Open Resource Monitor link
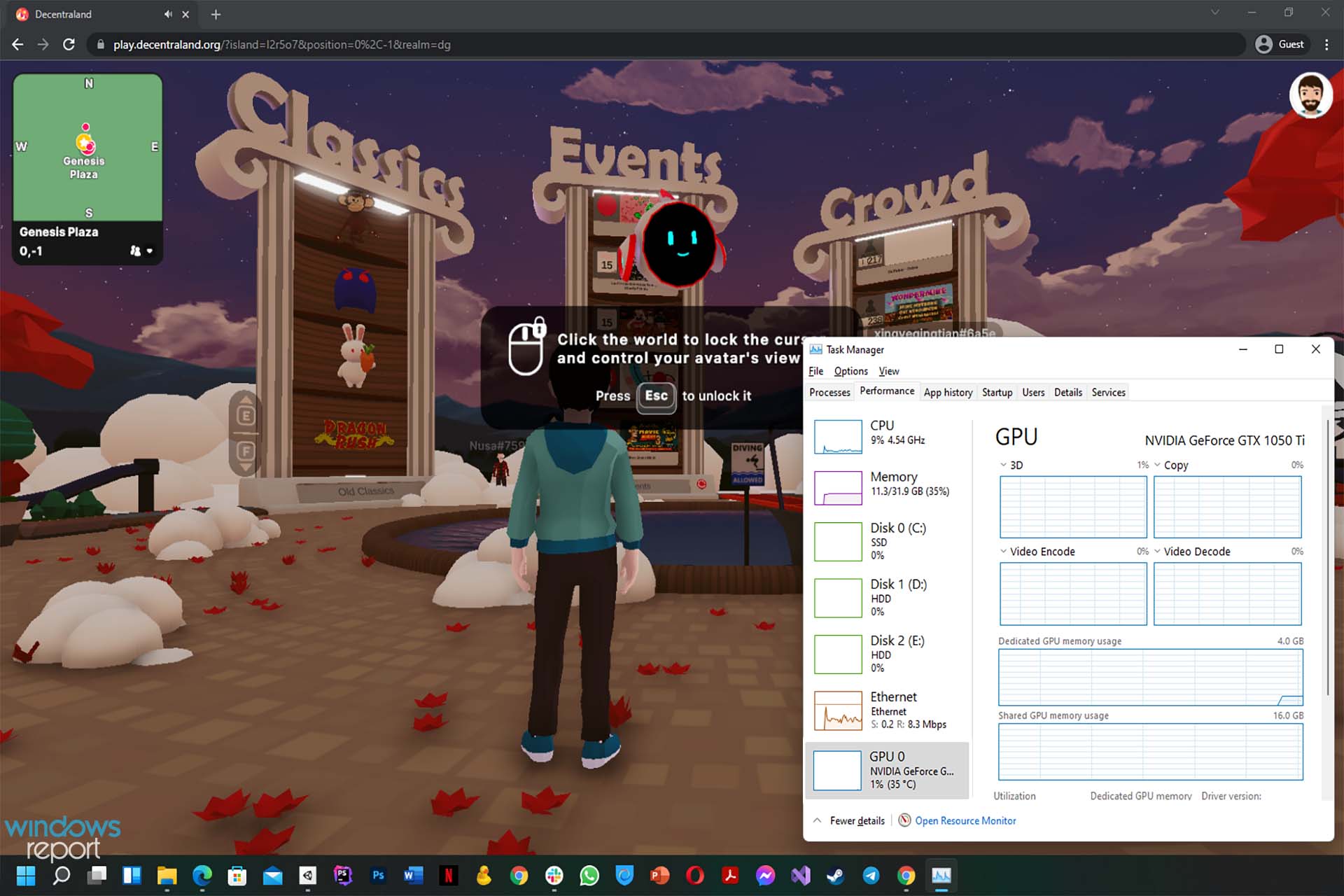Viewport: 1344px width, 896px height. pyautogui.click(x=965, y=820)
